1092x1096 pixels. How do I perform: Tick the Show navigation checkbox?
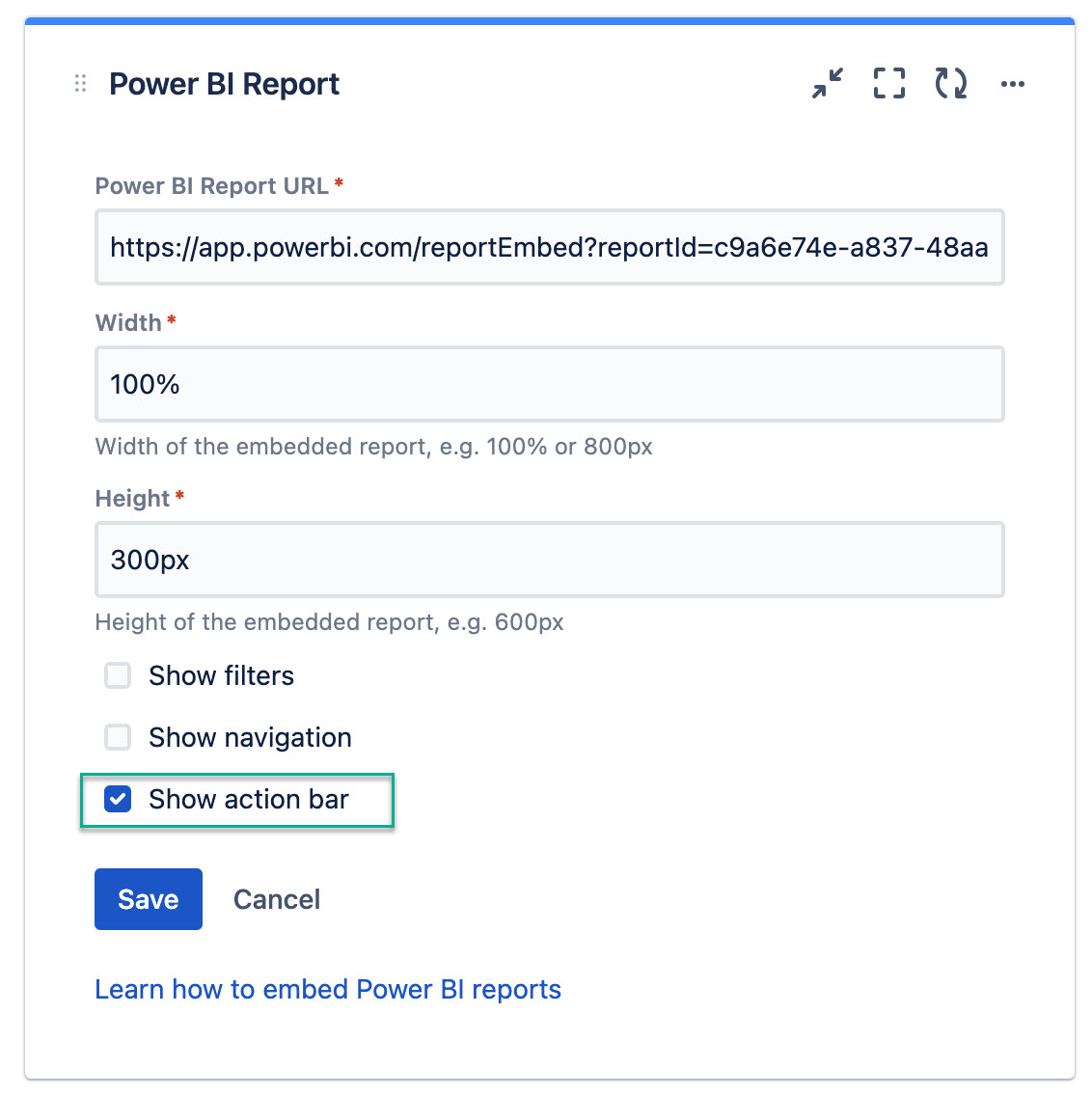tap(118, 737)
